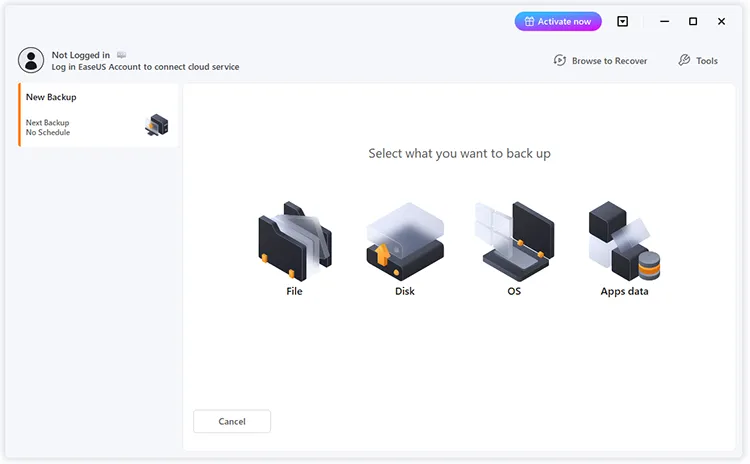Screen dimensions: 750x464
Task: Click the computer icon in New Backup card
Action: coord(156,126)
